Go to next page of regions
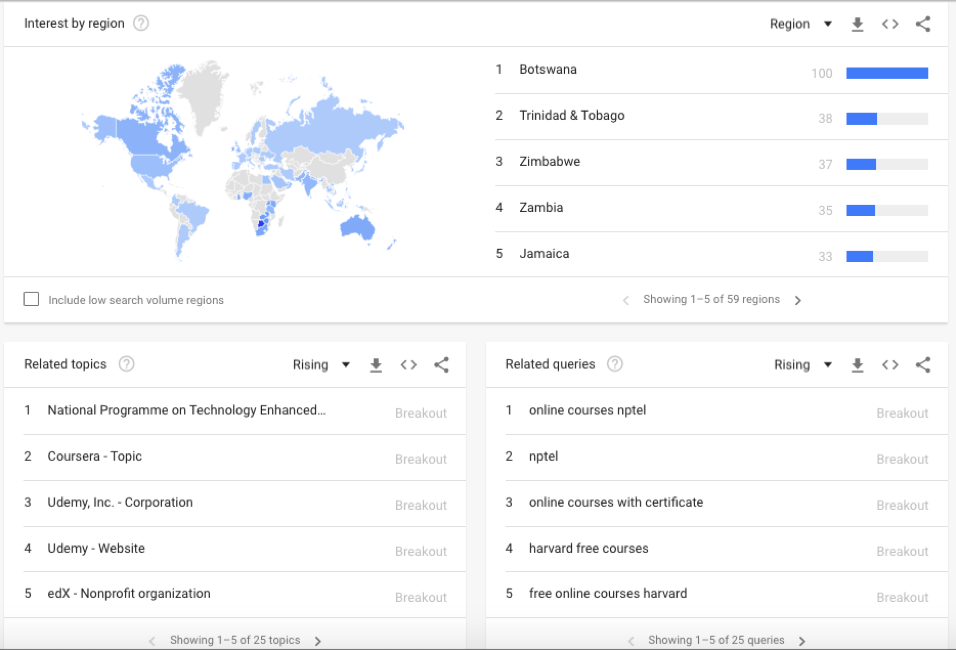The image size is (956, 650). click(797, 300)
